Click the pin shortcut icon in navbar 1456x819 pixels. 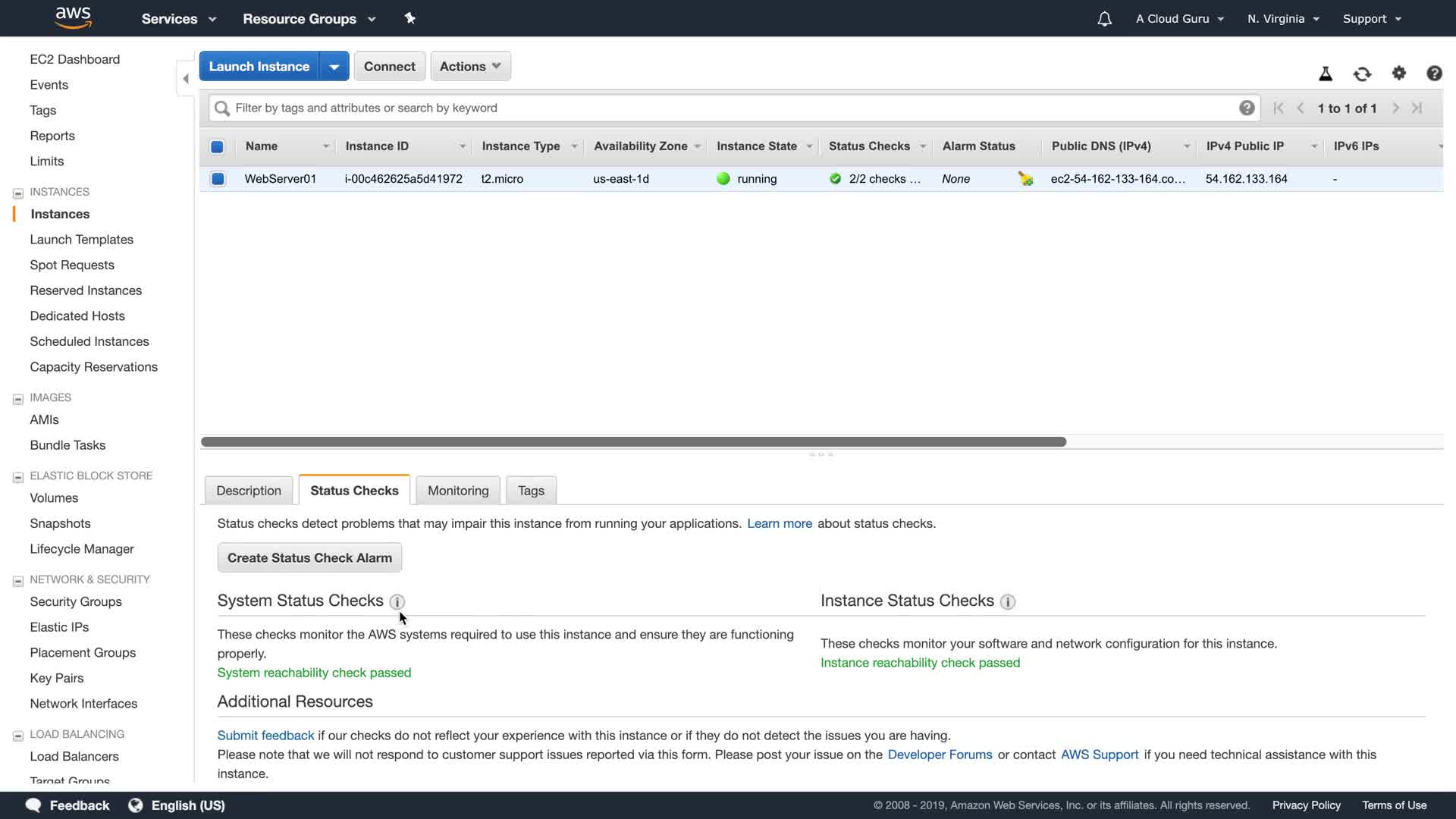409,18
